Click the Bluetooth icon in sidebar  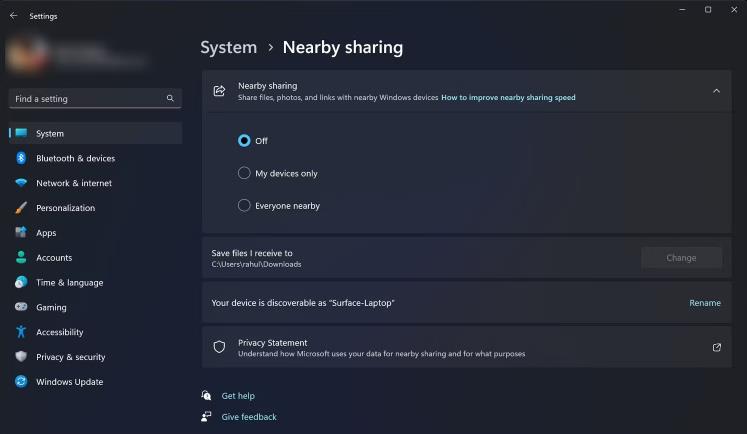(x=21, y=158)
